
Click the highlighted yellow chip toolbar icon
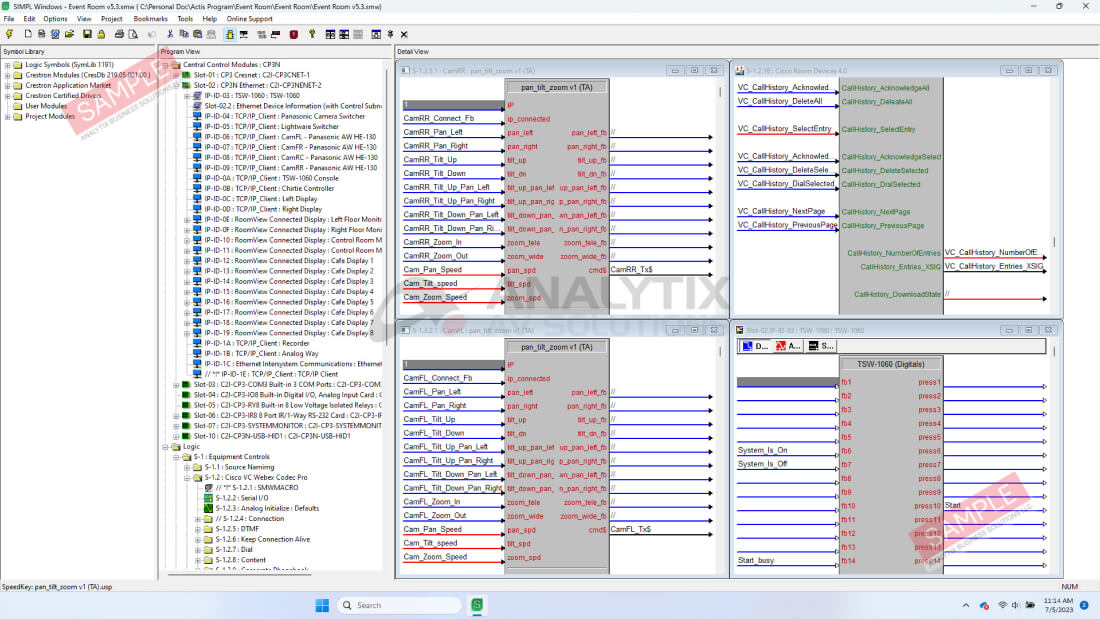click(229, 34)
